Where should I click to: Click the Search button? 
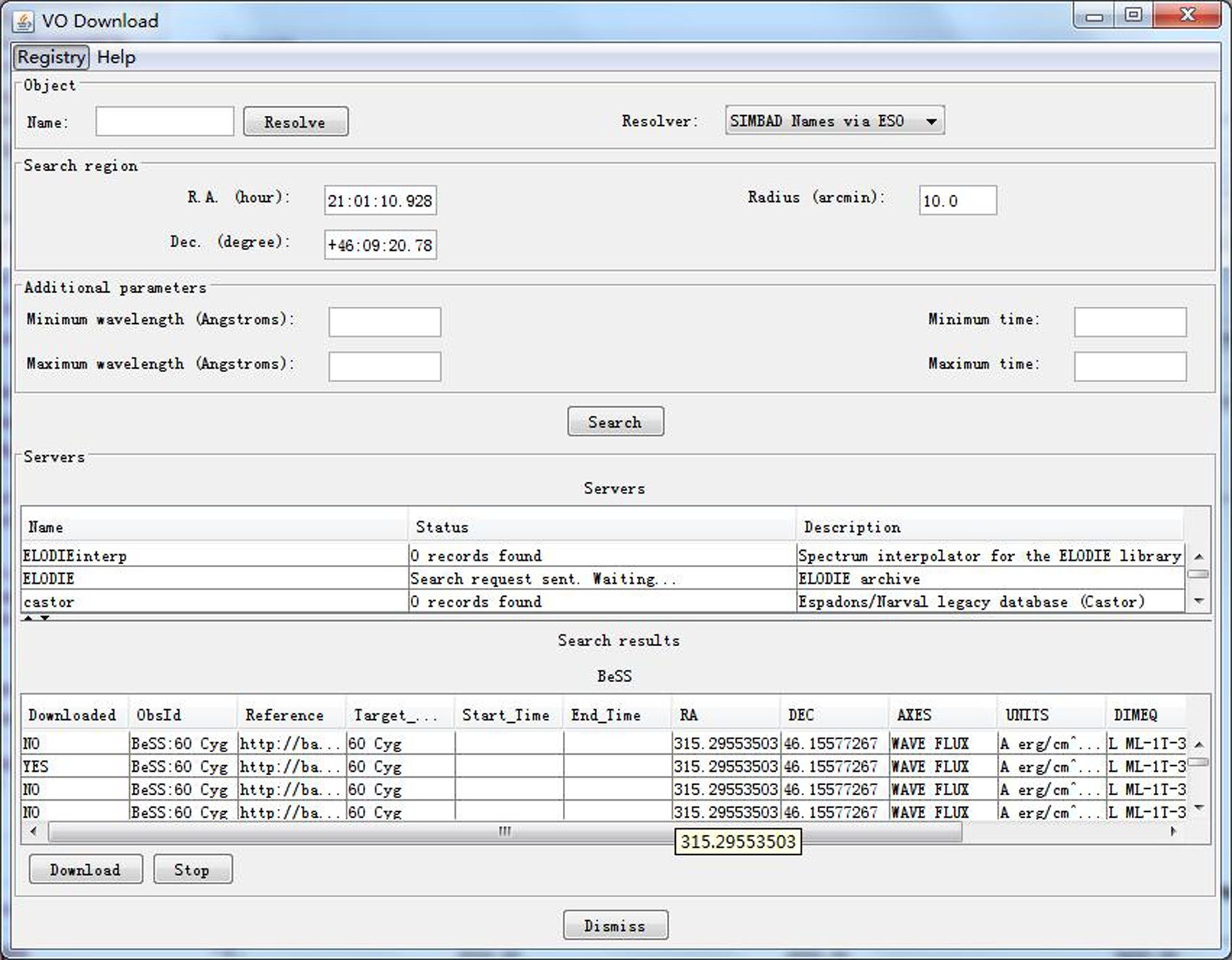614,422
